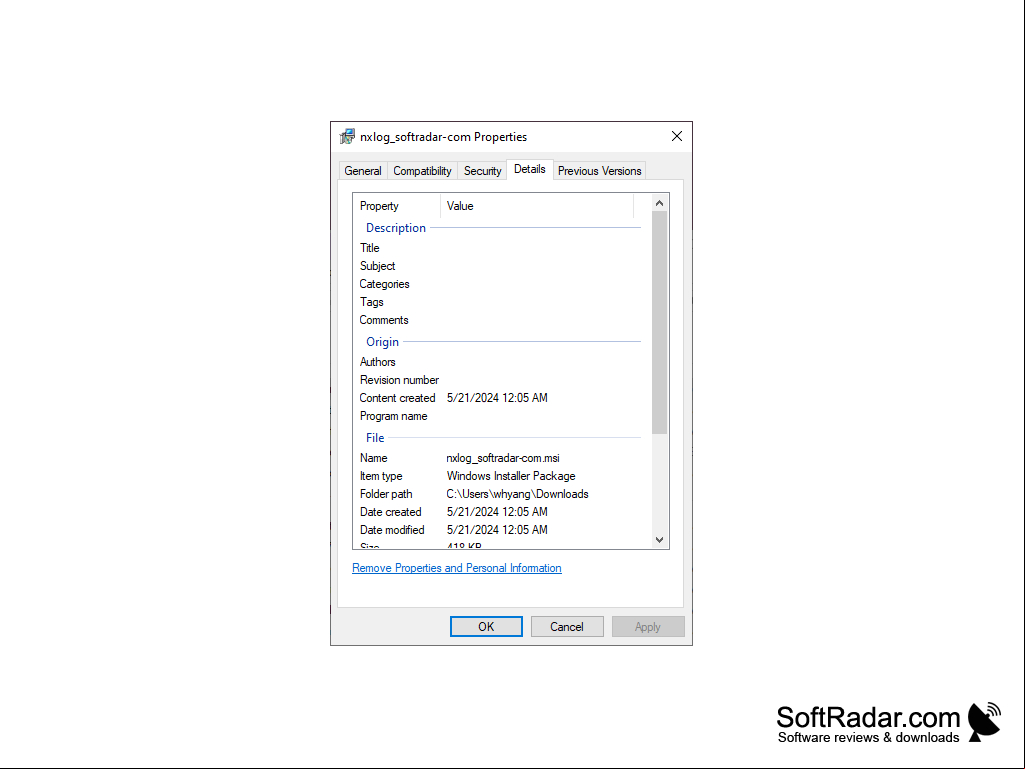
Task: Close the nxlog_softradar-com Properties dialog
Action: click(677, 136)
